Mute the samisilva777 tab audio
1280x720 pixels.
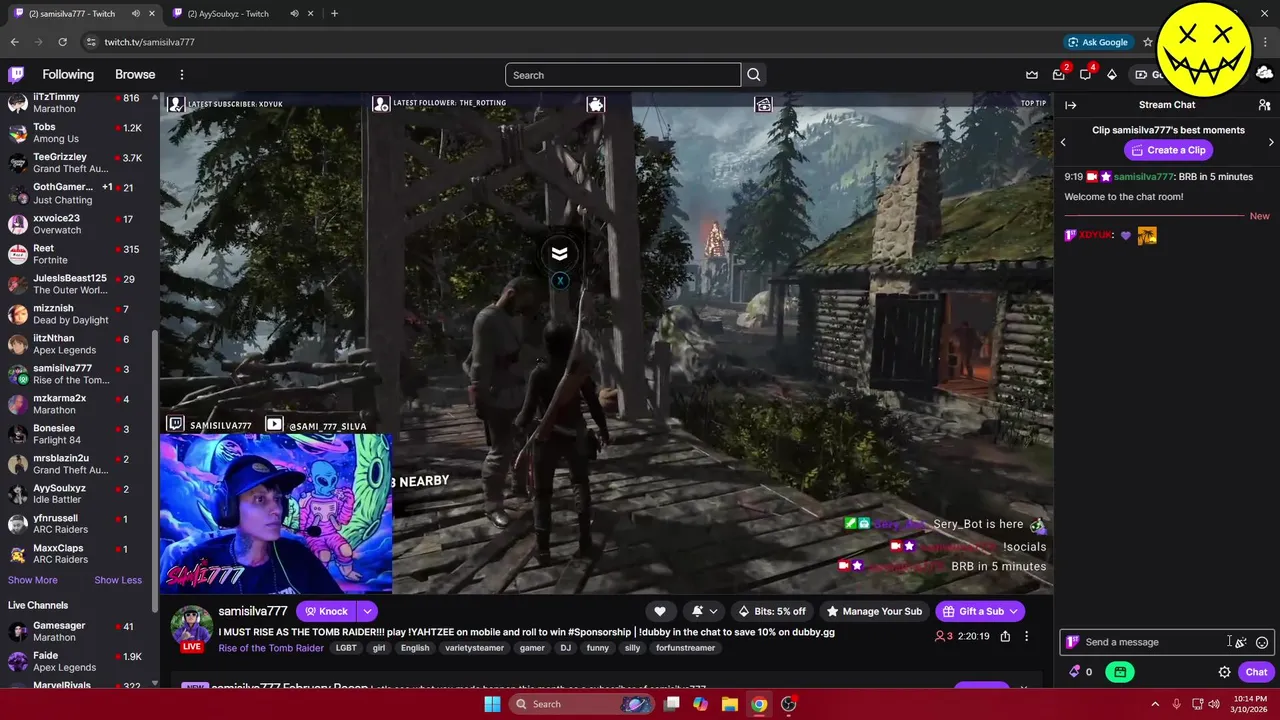coord(136,14)
